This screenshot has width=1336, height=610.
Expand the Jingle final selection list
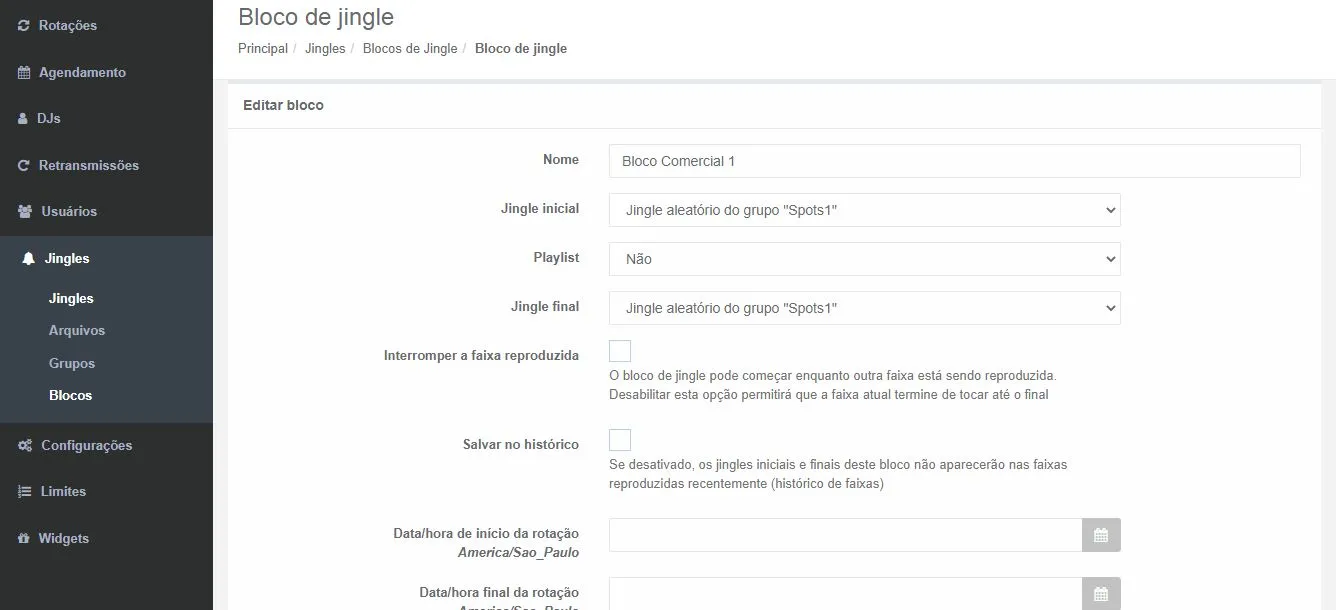click(x=864, y=308)
